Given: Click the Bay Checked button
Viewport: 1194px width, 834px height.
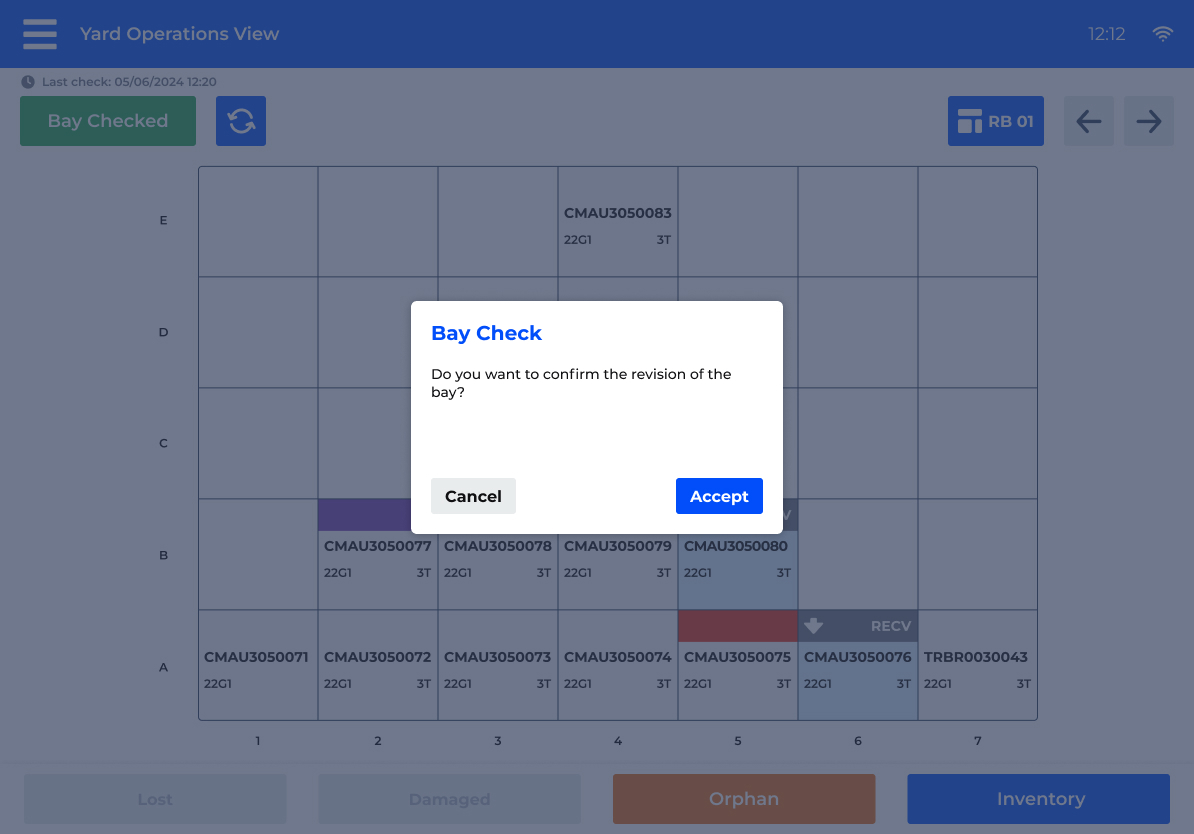Looking at the screenshot, I should pos(108,121).
